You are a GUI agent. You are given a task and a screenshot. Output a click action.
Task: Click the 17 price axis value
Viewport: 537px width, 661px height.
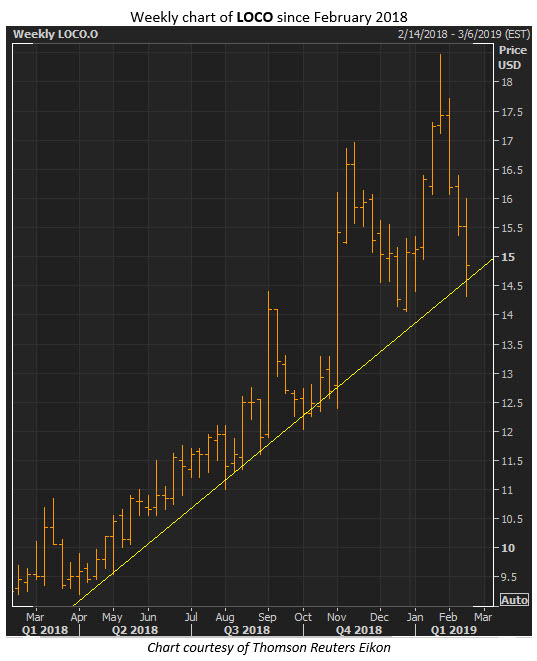pyautogui.click(x=507, y=141)
